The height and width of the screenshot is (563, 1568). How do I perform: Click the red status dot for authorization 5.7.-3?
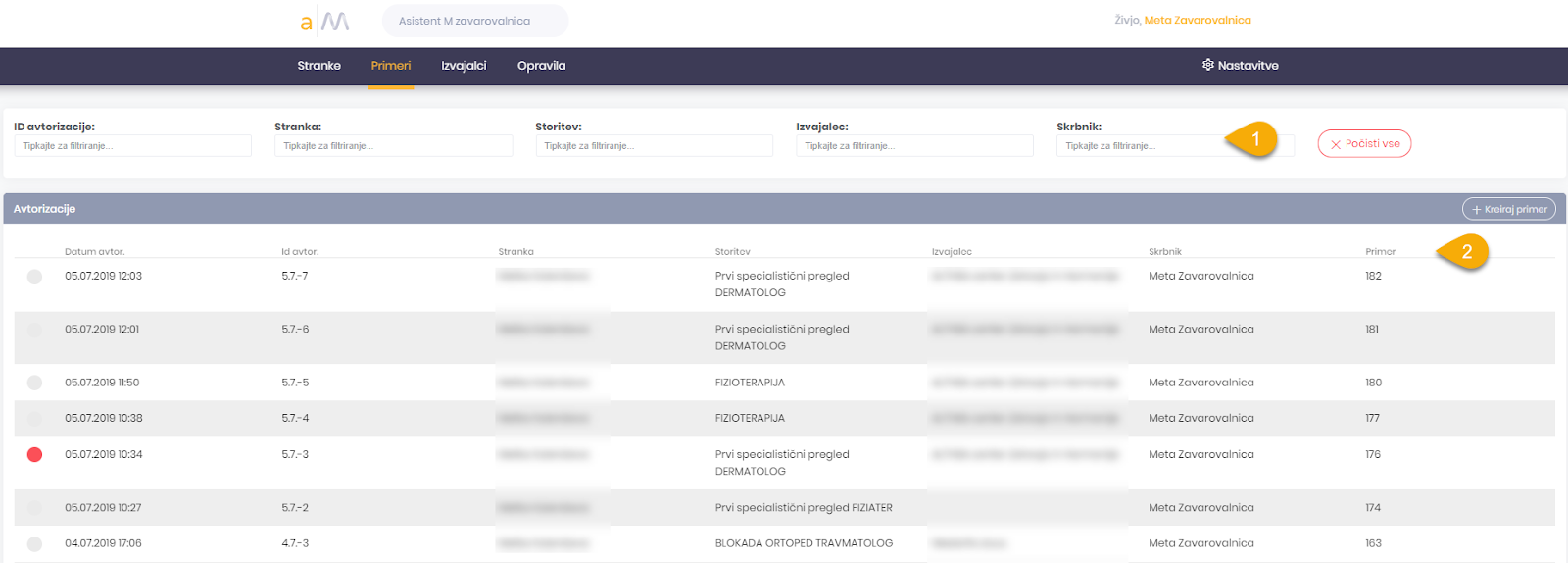34,454
